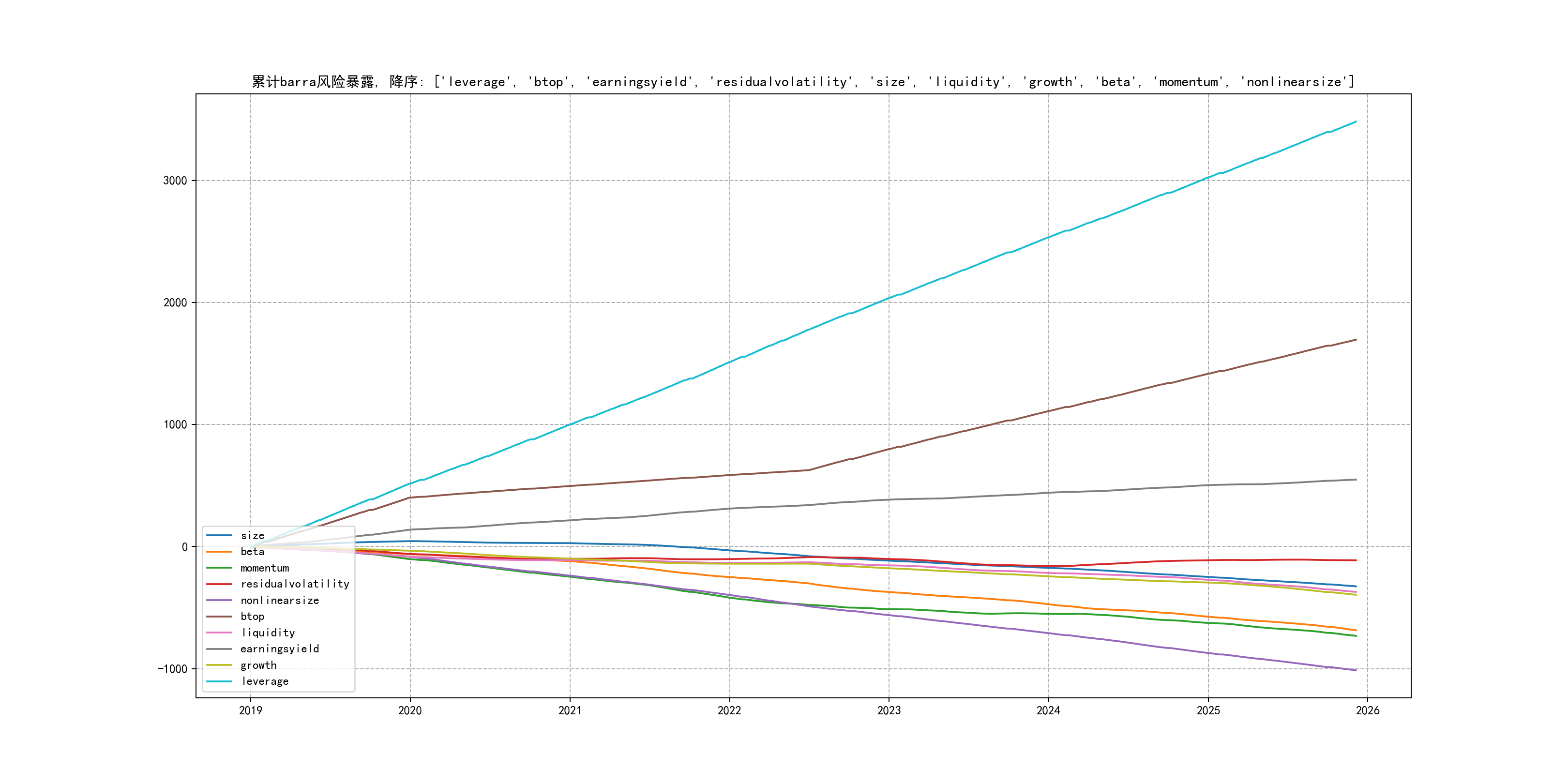Image resolution: width=1568 pixels, height=784 pixels.
Task: Click the nonlinearsize legend label
Action: point(279,601)
